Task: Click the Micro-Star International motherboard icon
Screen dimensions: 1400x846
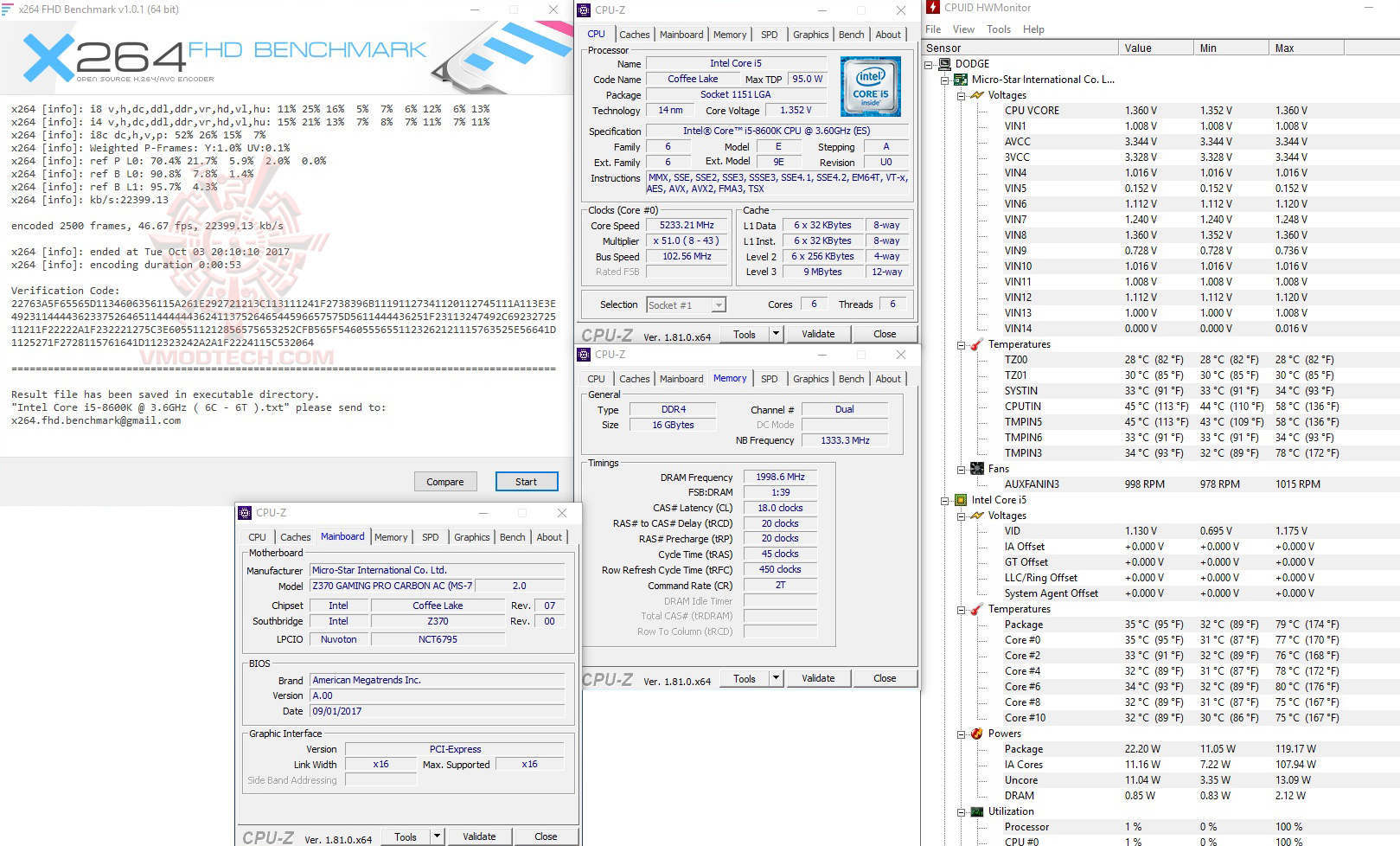Action: [x=961, y=79]
